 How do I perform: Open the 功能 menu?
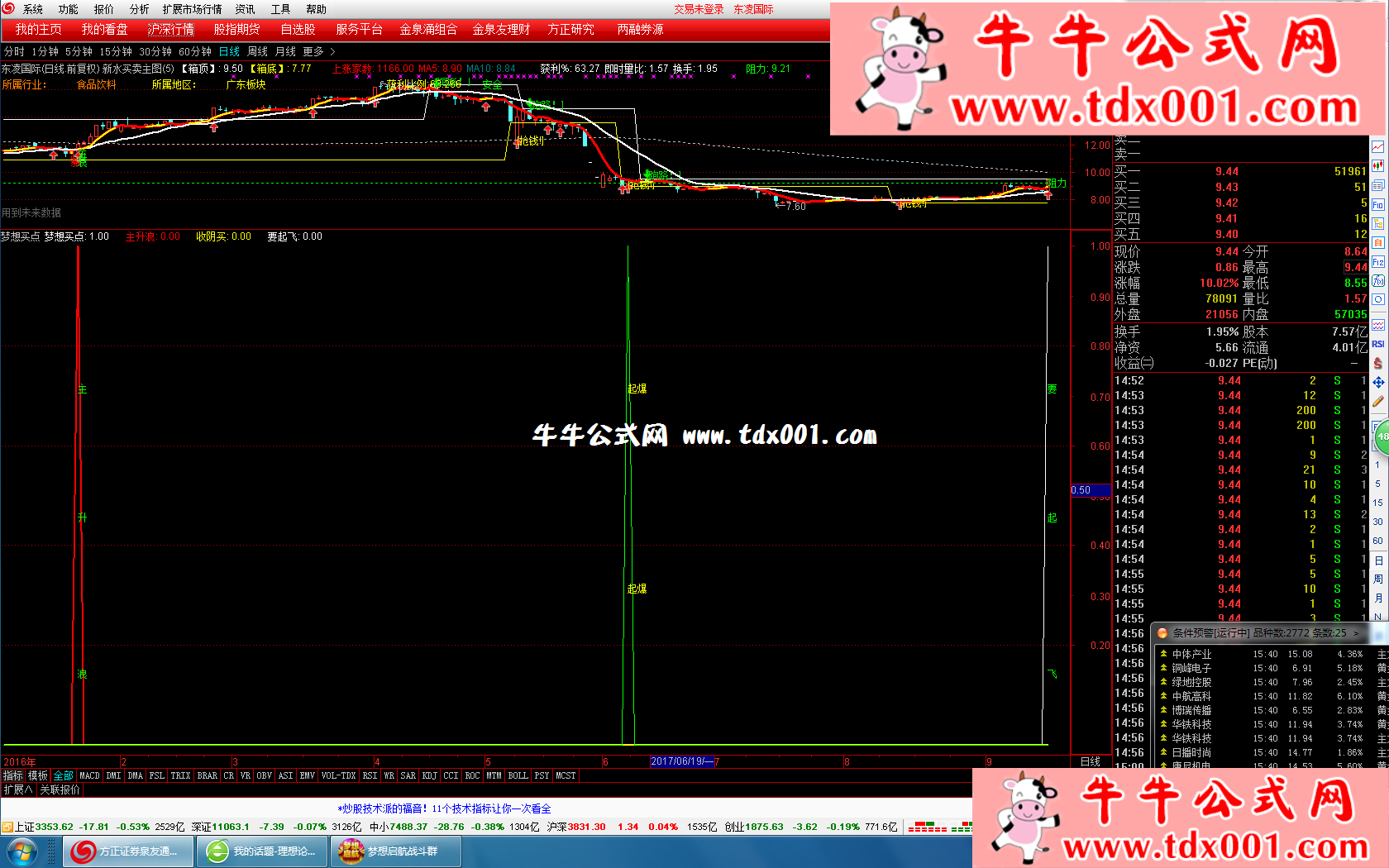point(69,9)
